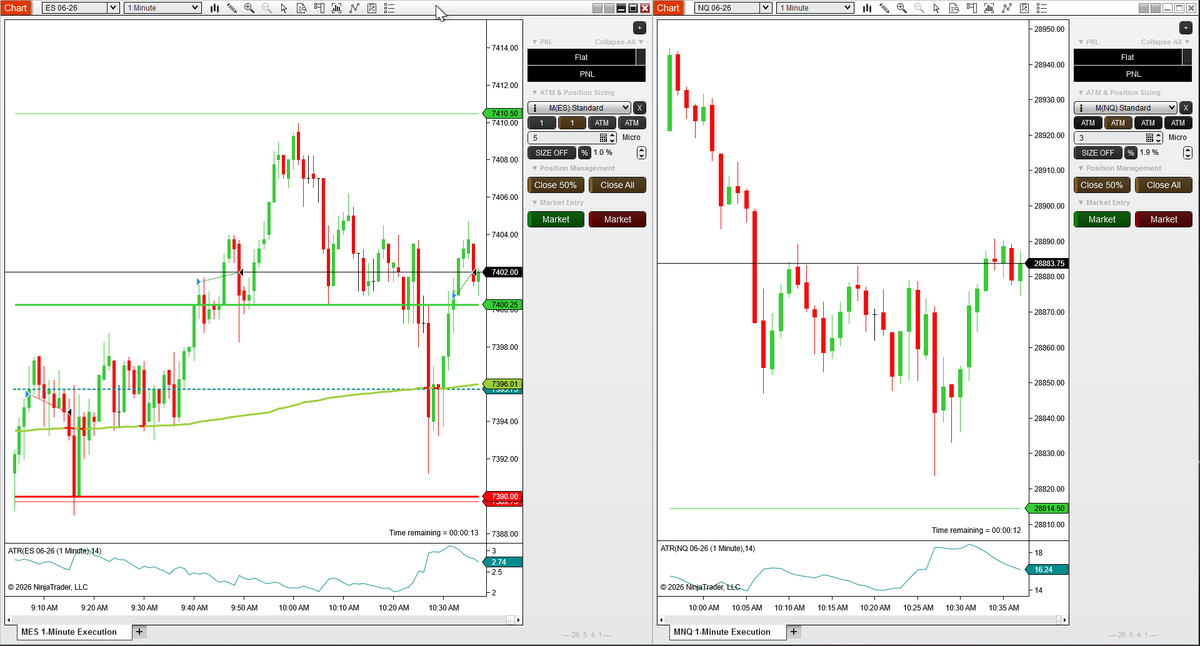Viewport: 1200px width, 646px height.
Task: Clear ATM template with X in ES panel
Action: click(x=640, y=107)
